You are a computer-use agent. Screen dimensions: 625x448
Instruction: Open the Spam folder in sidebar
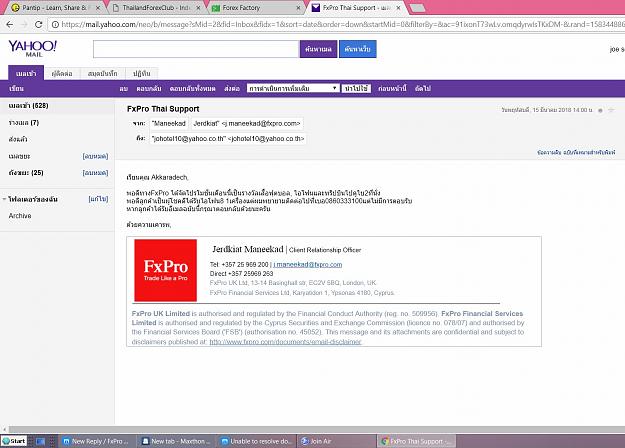(19, 156)
